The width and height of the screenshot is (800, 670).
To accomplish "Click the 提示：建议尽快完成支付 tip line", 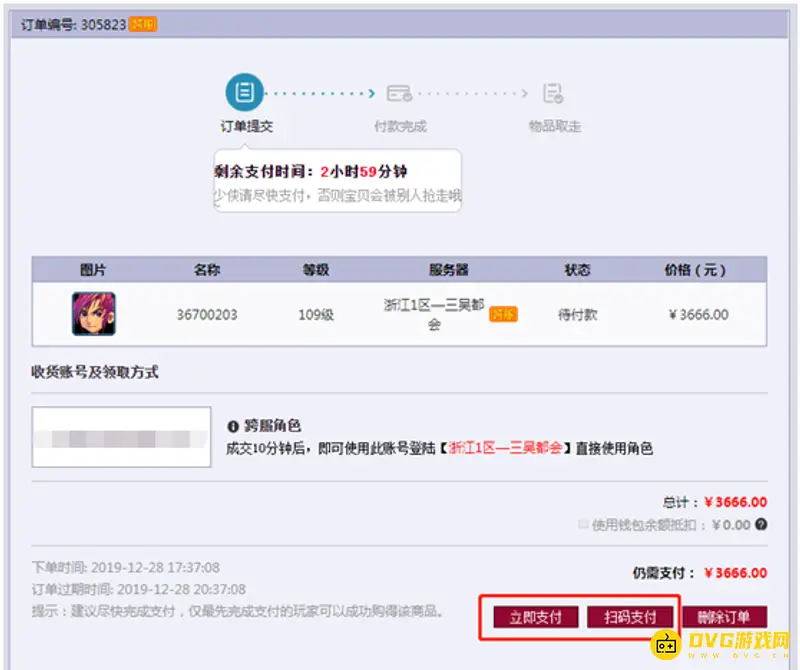I will point(238,611).
